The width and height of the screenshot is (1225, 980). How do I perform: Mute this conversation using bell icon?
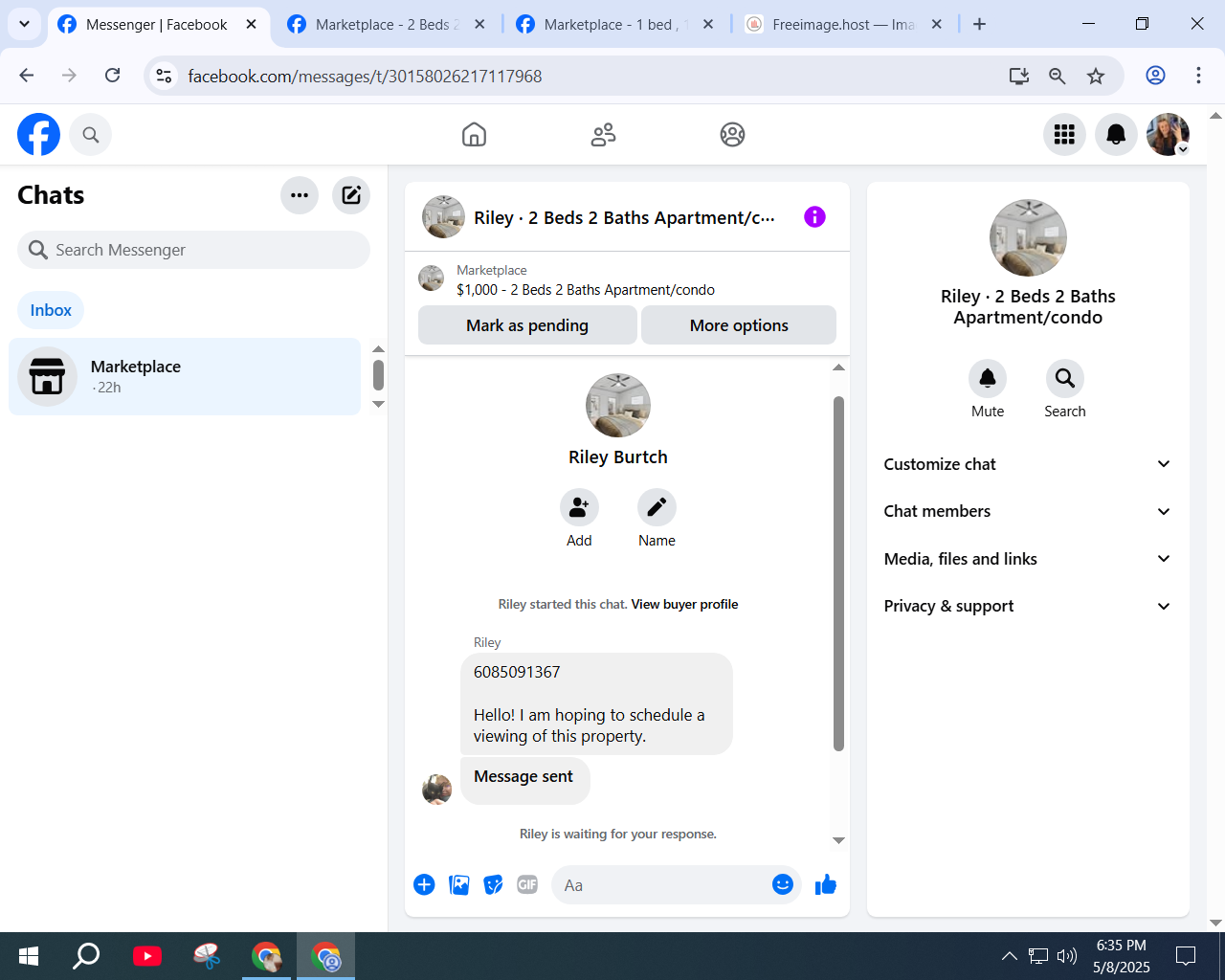click(988, 379)
